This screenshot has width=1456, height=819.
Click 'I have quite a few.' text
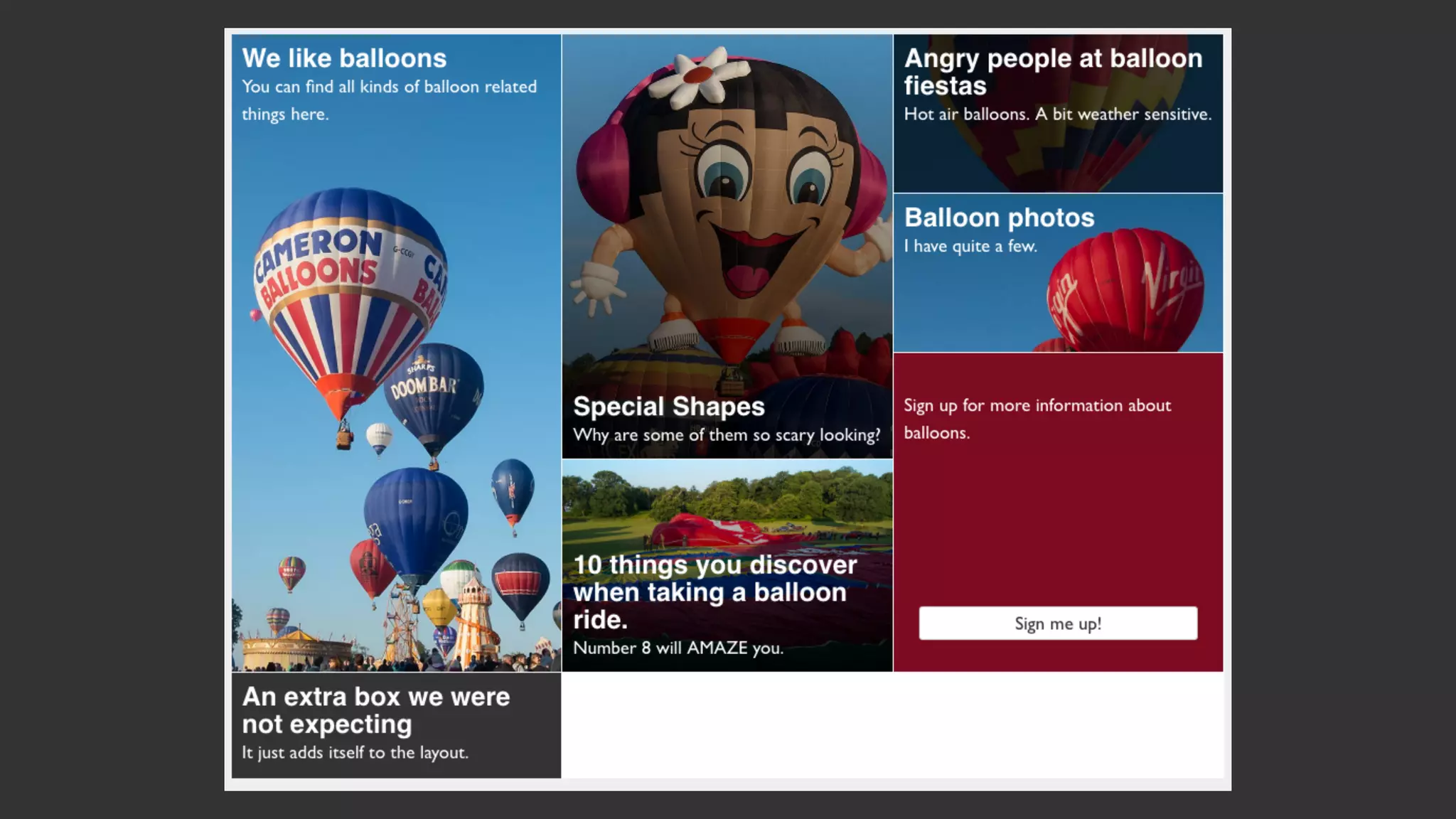point(970,247)
